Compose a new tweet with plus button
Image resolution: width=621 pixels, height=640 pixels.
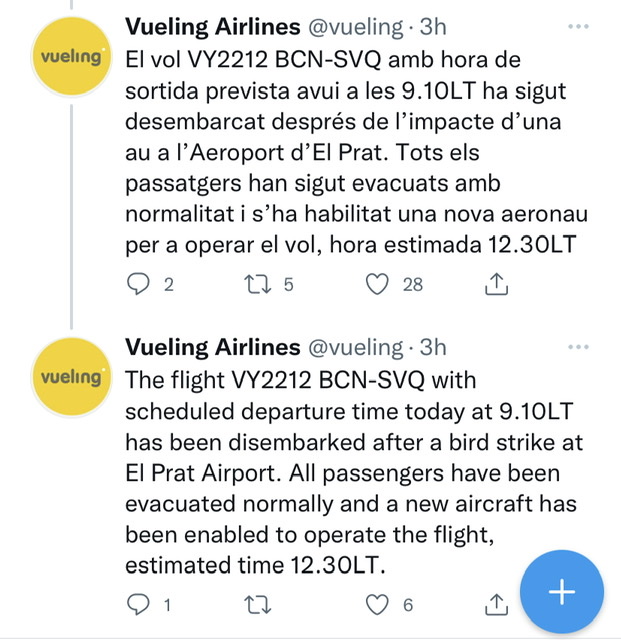point(562,591)
